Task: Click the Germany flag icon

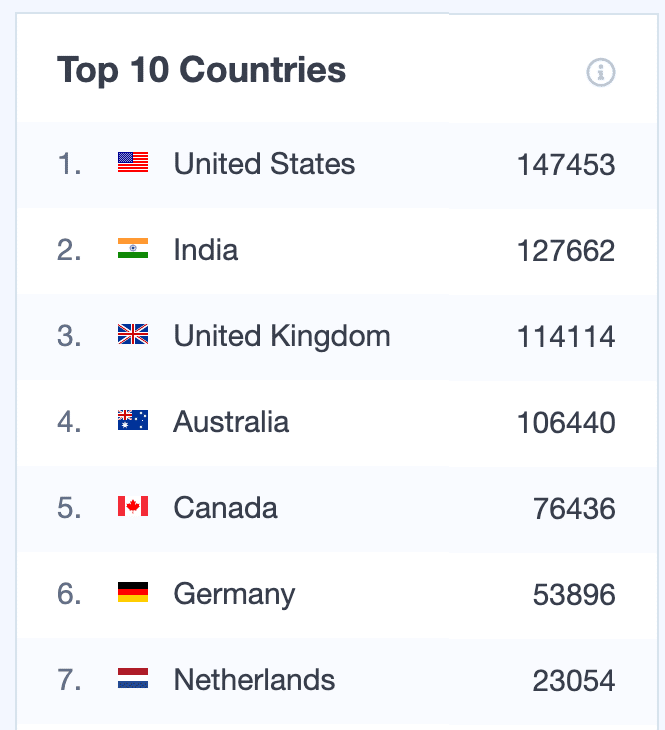Action: (x=133, y=593)
